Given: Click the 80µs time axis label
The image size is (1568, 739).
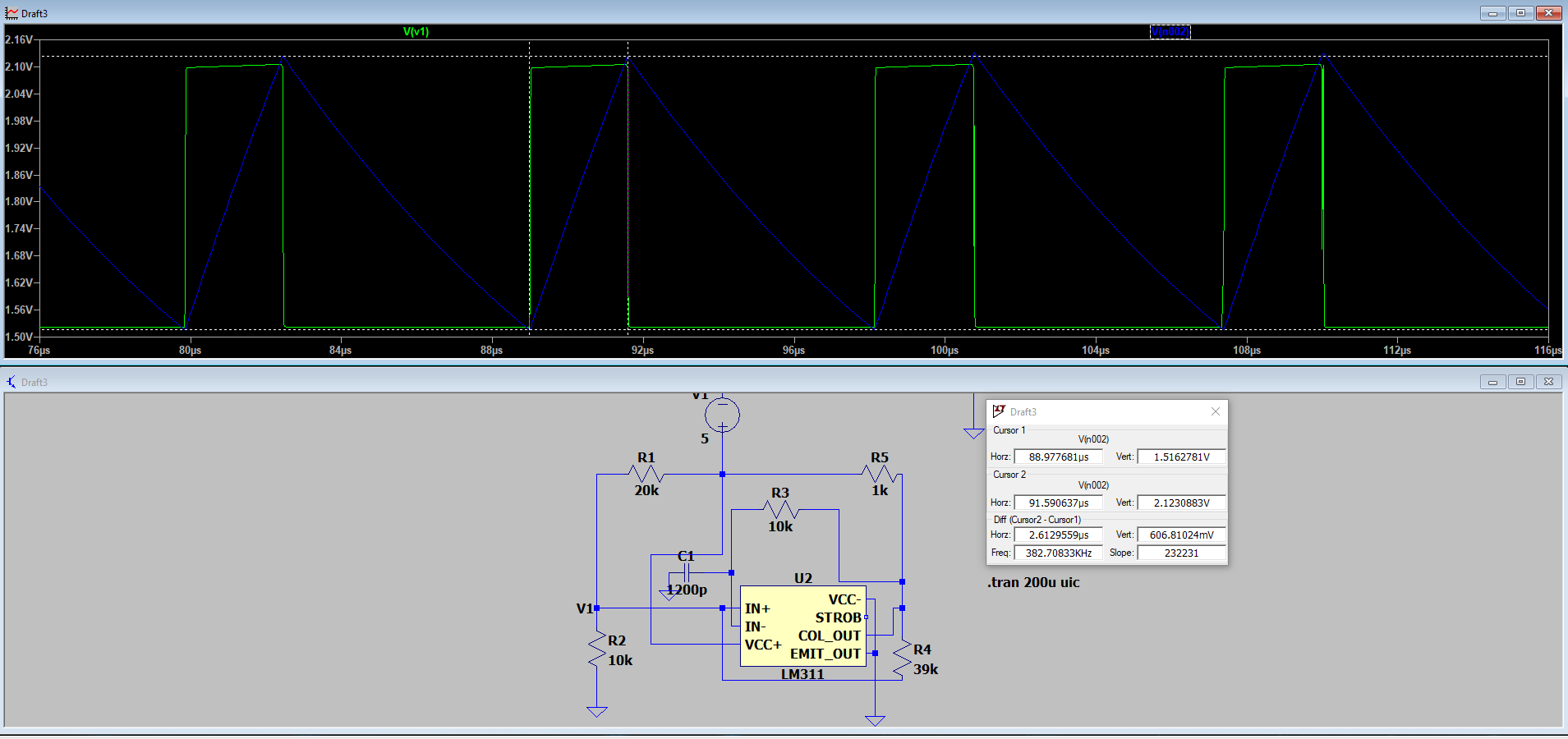Looking at the screenshot, I should click(190, 351).
